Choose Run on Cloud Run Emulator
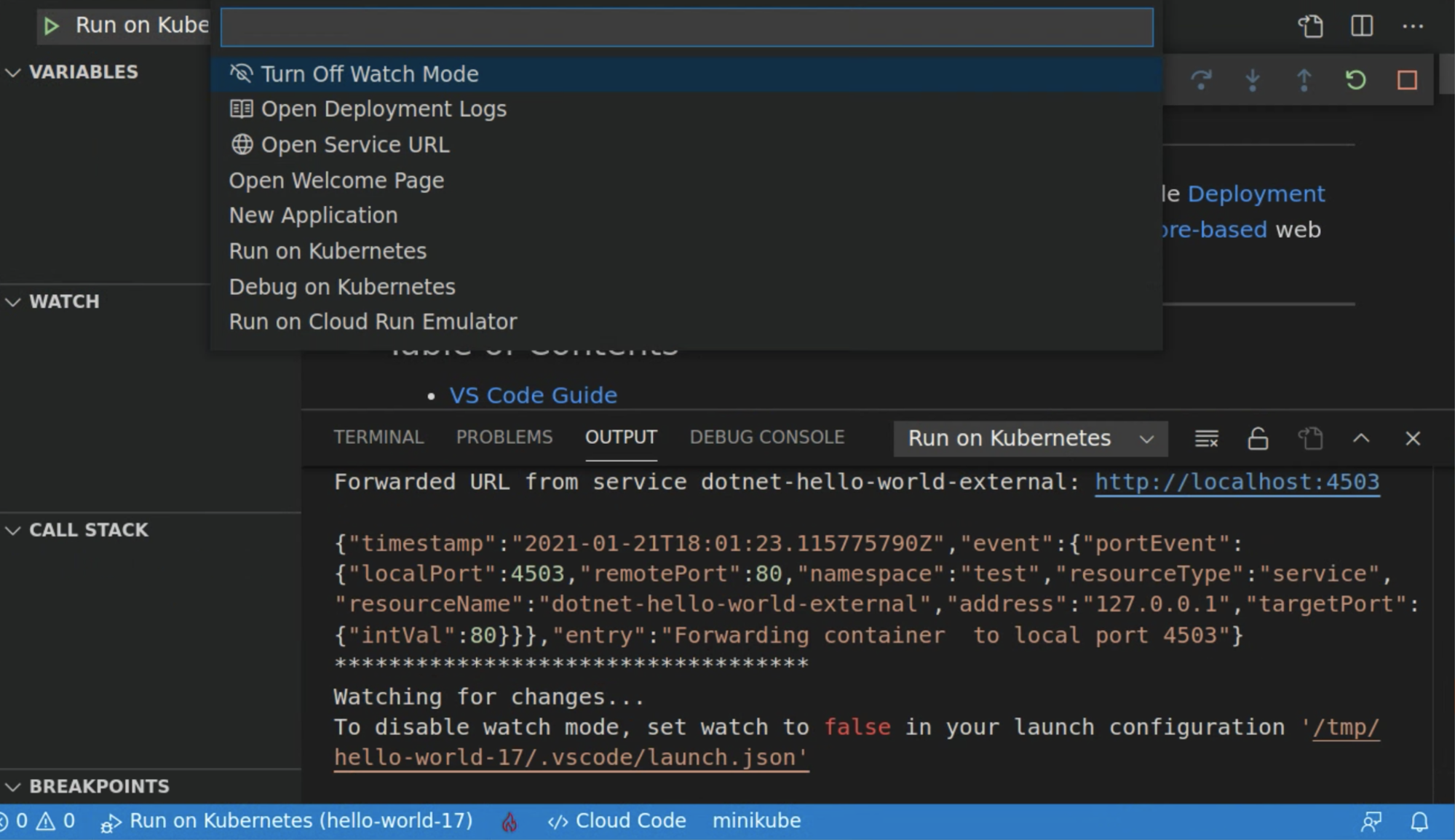Viewport: 1455px width, 840px height. tap(686, 322)
